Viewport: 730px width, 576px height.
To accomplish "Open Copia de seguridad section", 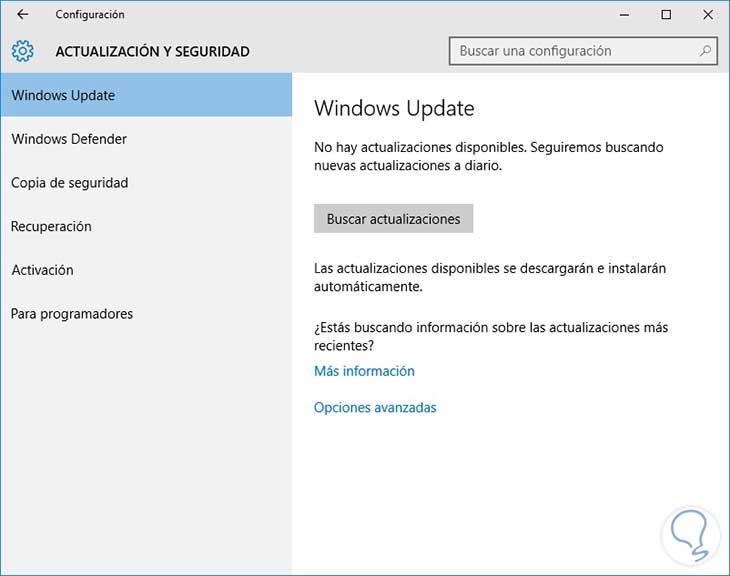I will (146, 183).
